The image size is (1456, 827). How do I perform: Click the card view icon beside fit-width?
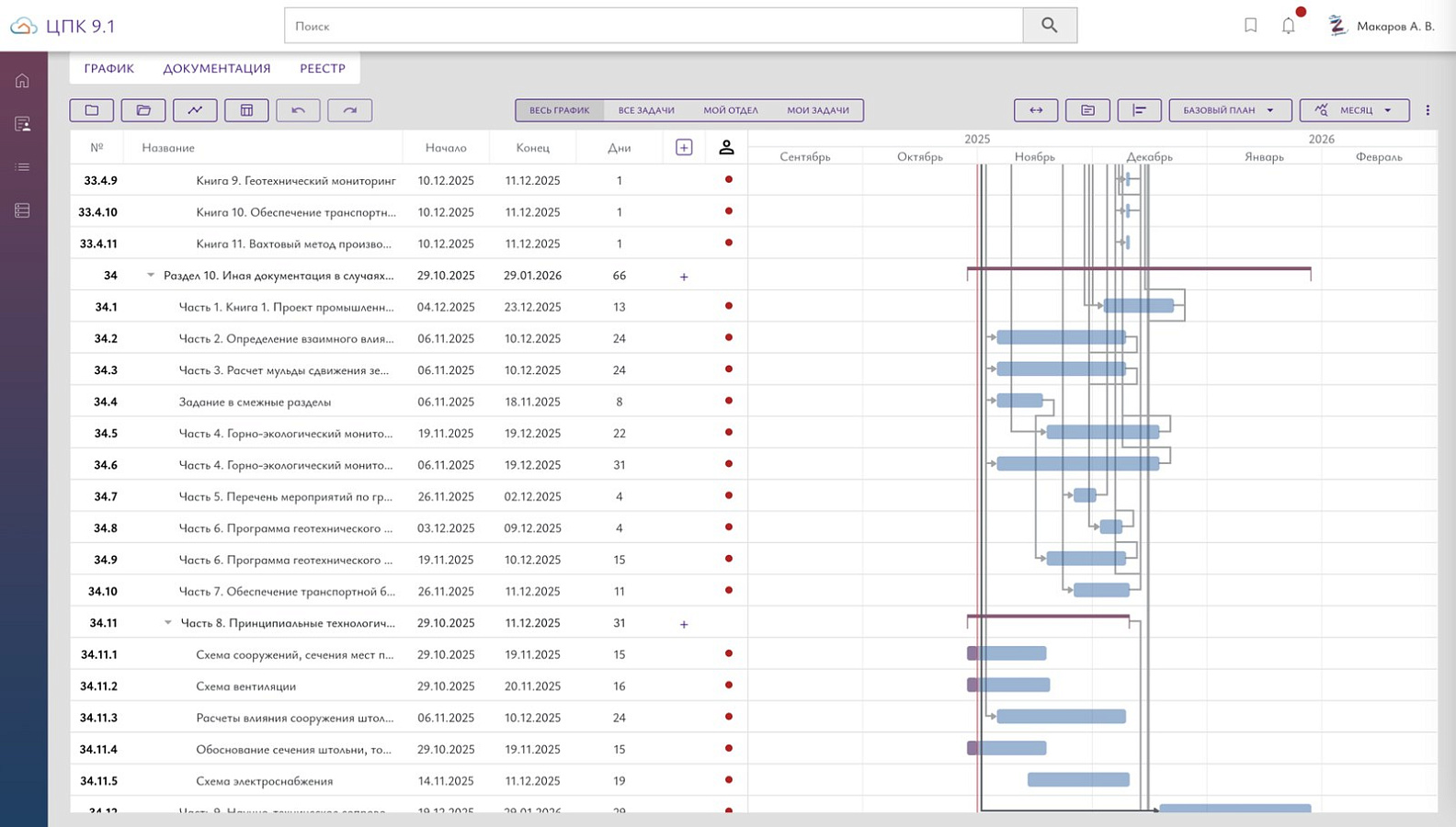point(1087,110)
